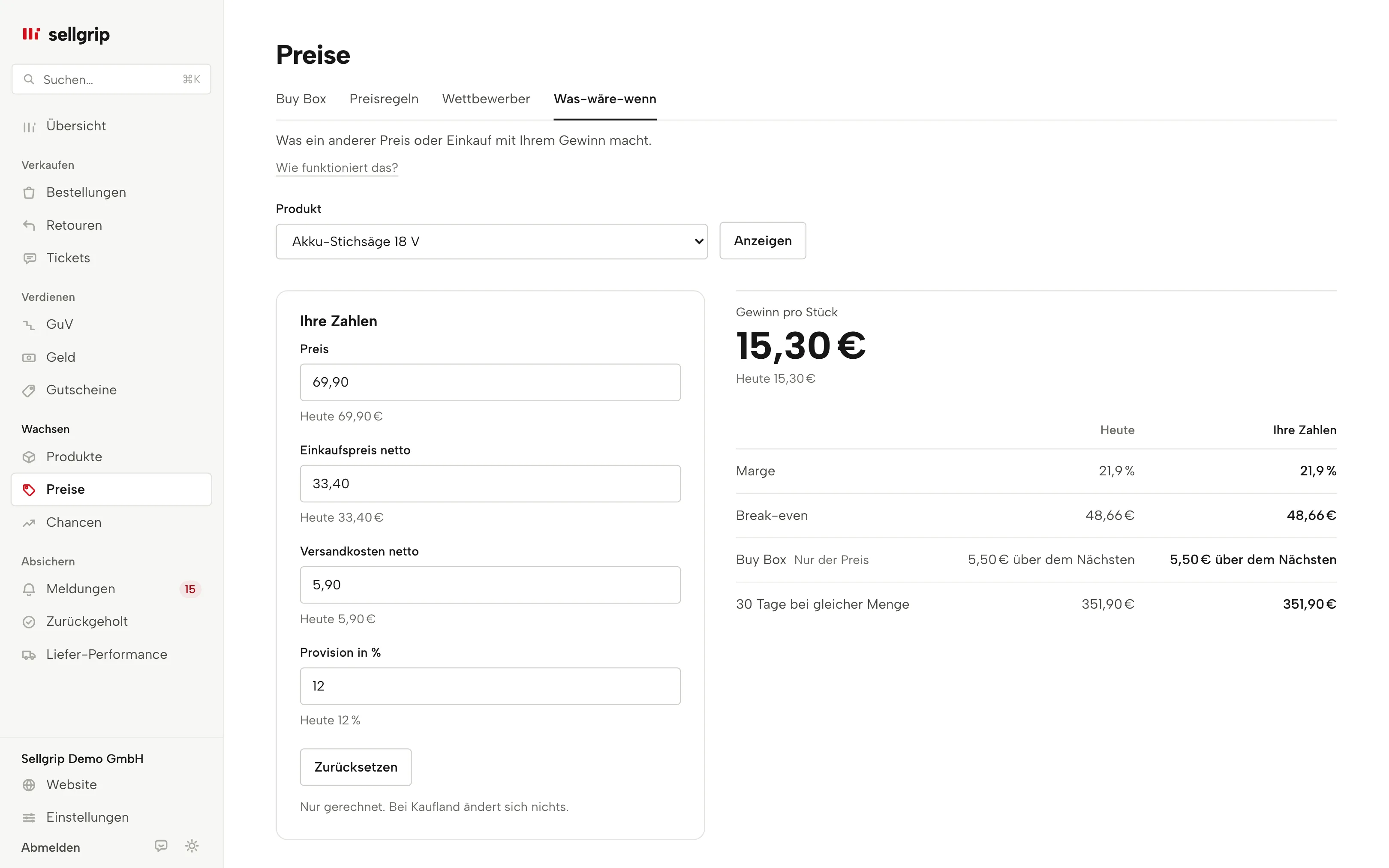This screenshot has width=1389, height=868.
Task: Switch to Preisregeln tab
Action: point(384,99)
